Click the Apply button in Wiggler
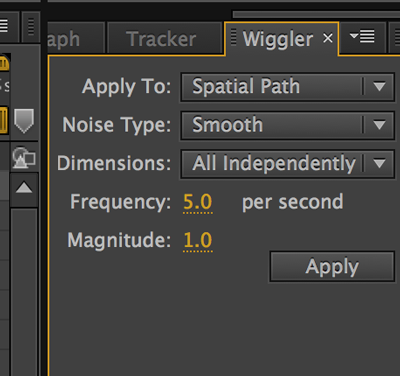 [x=332, y=267]
